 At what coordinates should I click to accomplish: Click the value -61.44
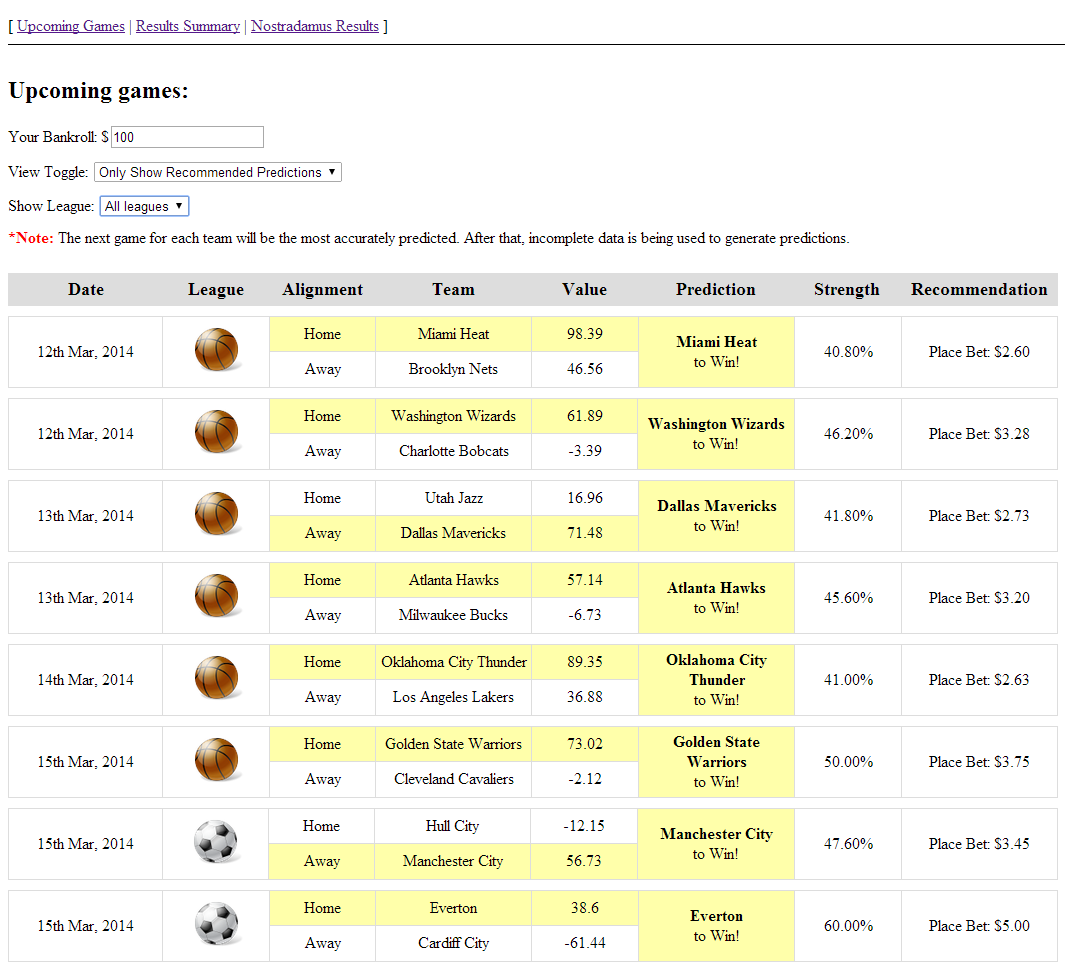point(585,944)
